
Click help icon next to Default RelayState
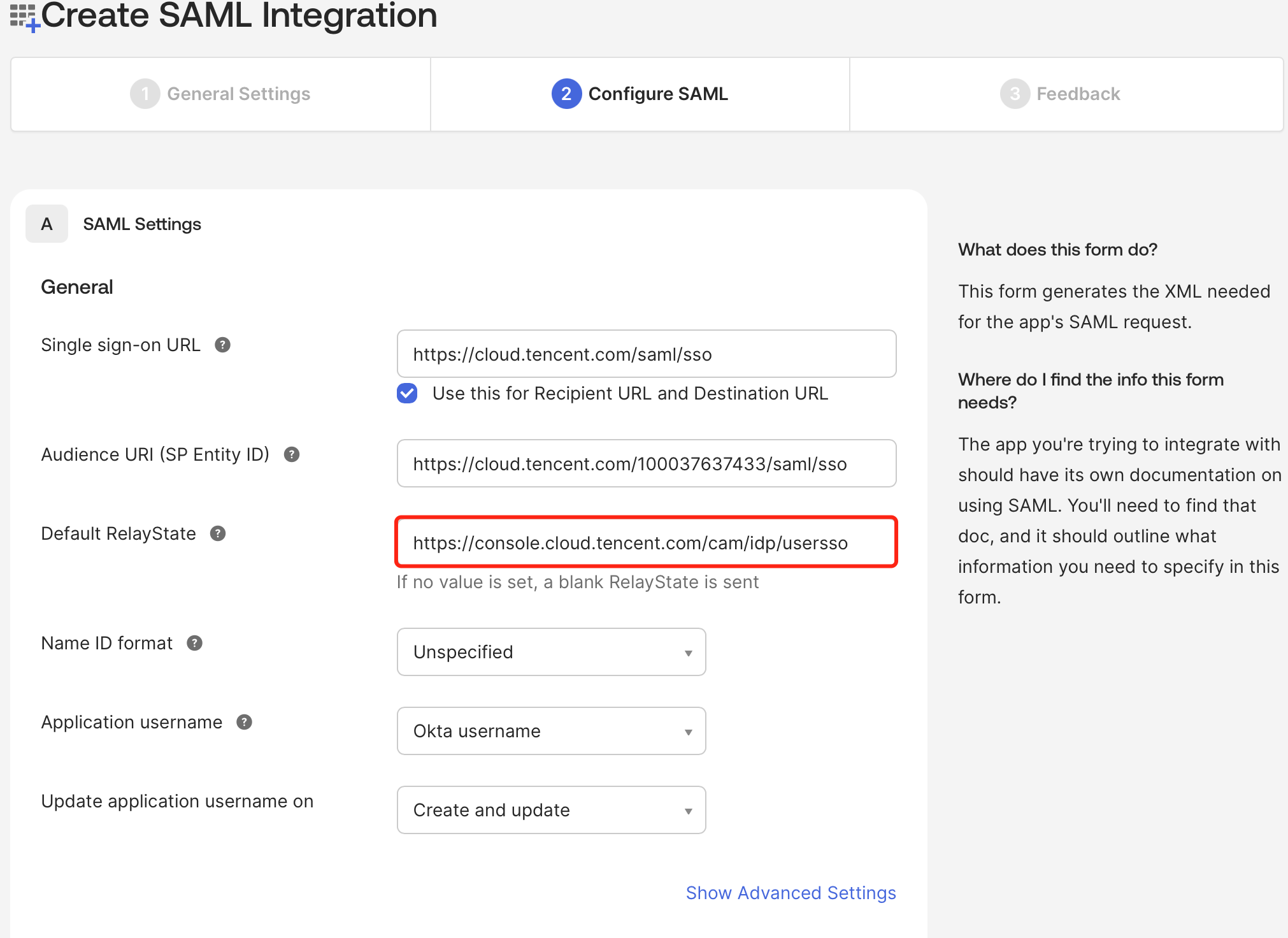click(218, 533)
